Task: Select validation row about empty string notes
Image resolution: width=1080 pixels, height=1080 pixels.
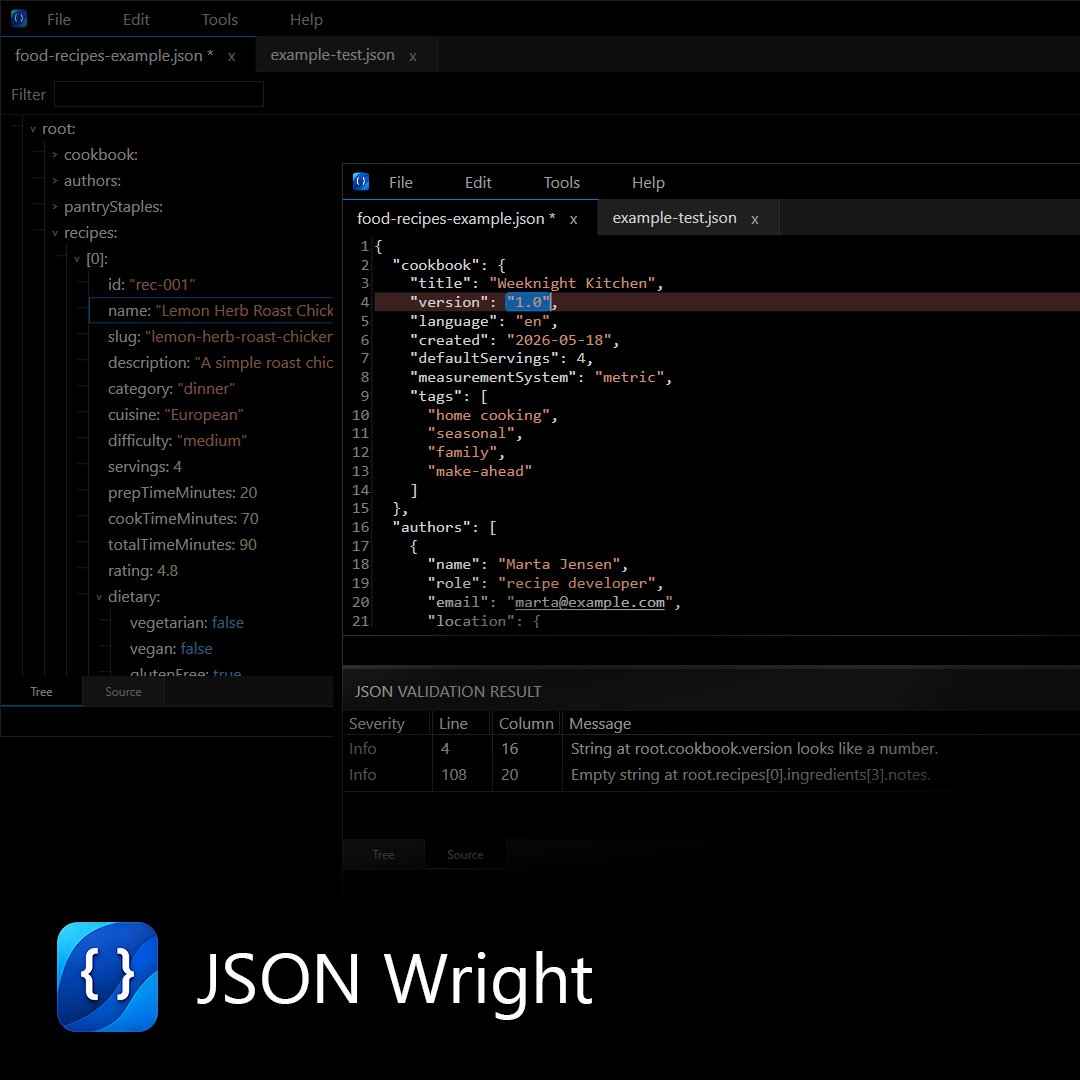Action: [x=711, y=775]
